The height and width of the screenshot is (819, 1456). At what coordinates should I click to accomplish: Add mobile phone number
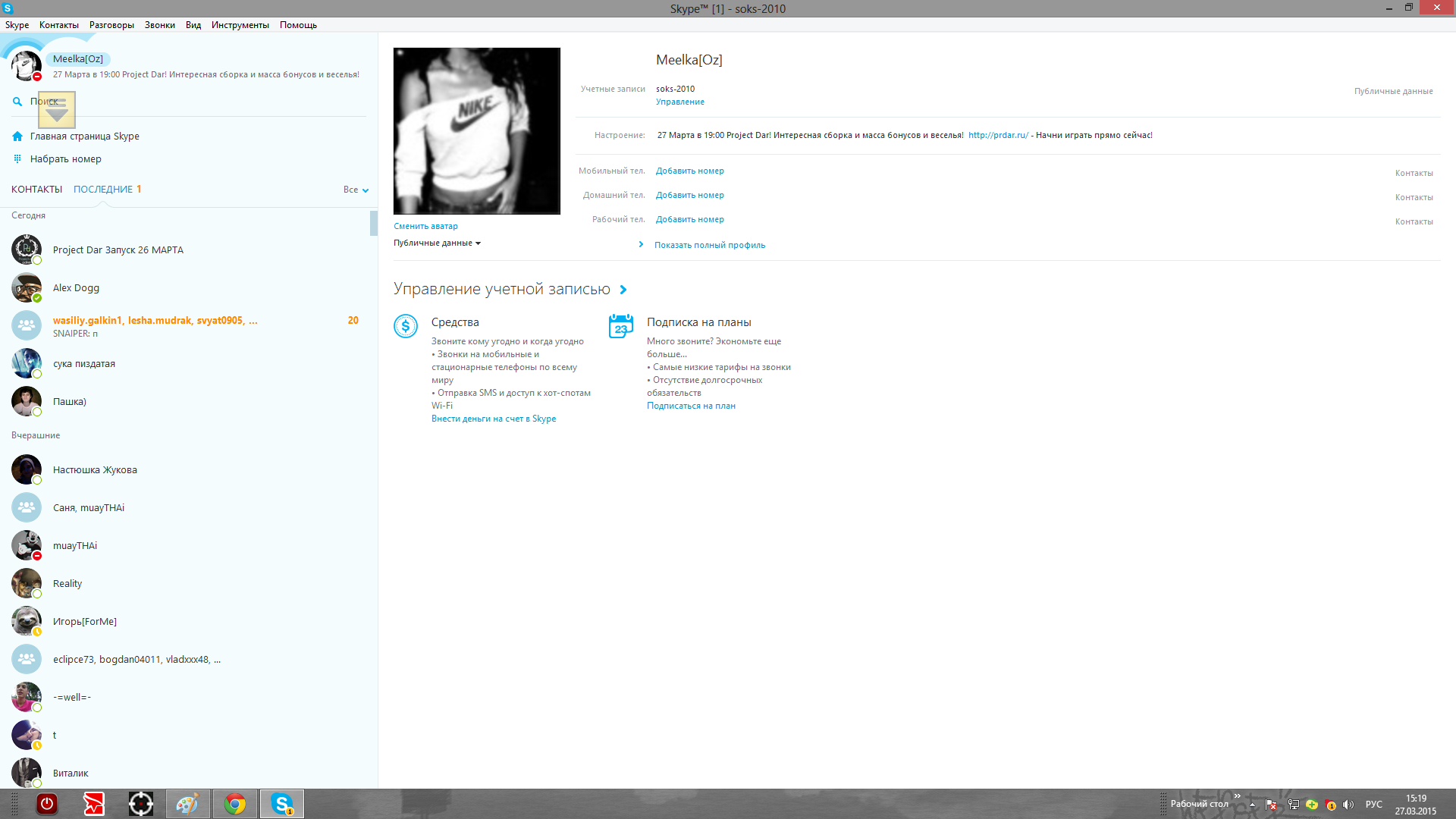coord(689,171)
